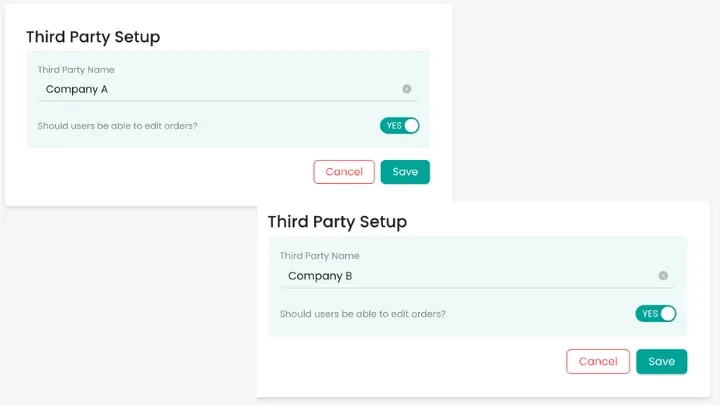720x405 pixels.
Task: Click the Third Party Setup heading above Company B
Action: click(x=337, y=222)
